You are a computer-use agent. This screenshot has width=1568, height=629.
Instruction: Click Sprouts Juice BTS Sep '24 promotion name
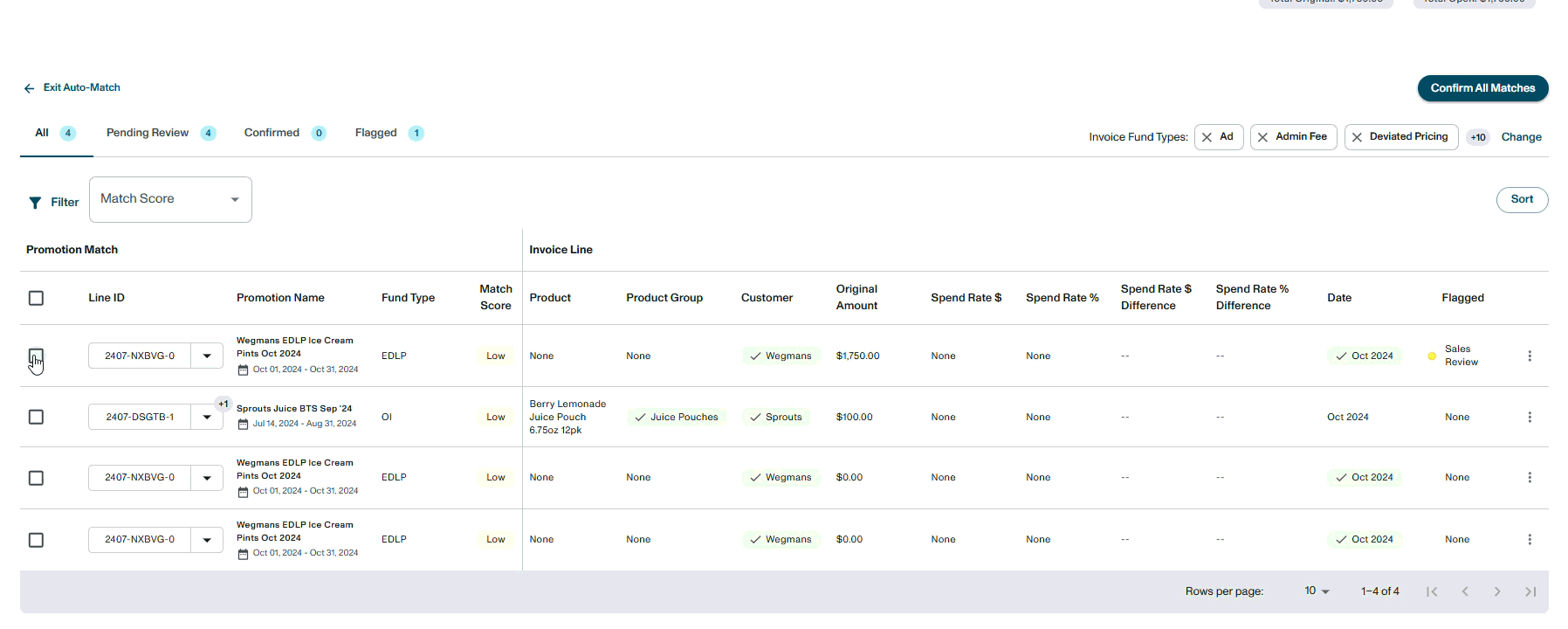(x=294, y=408)
